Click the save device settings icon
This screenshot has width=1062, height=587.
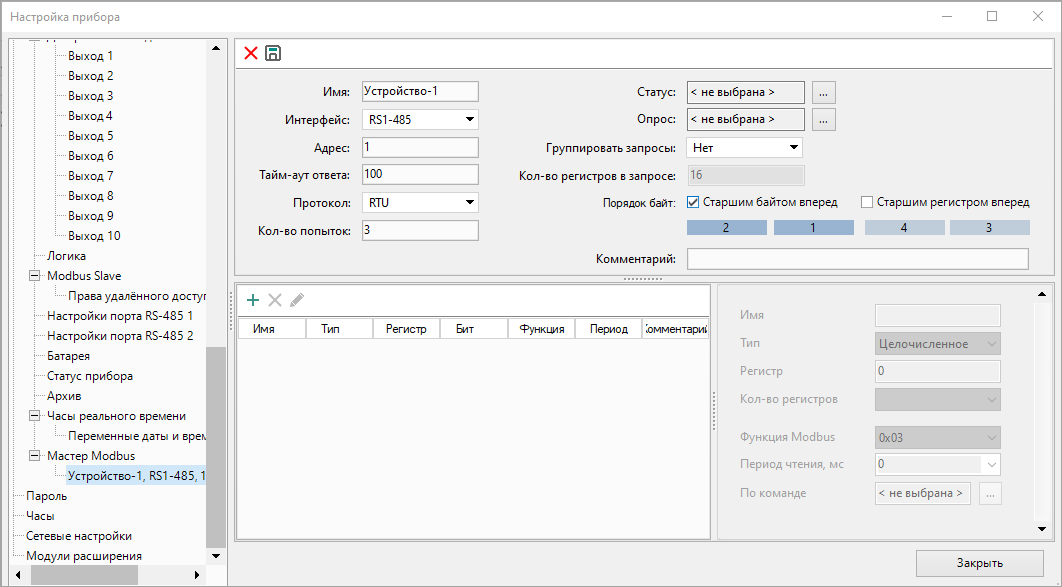coord(272,53)
